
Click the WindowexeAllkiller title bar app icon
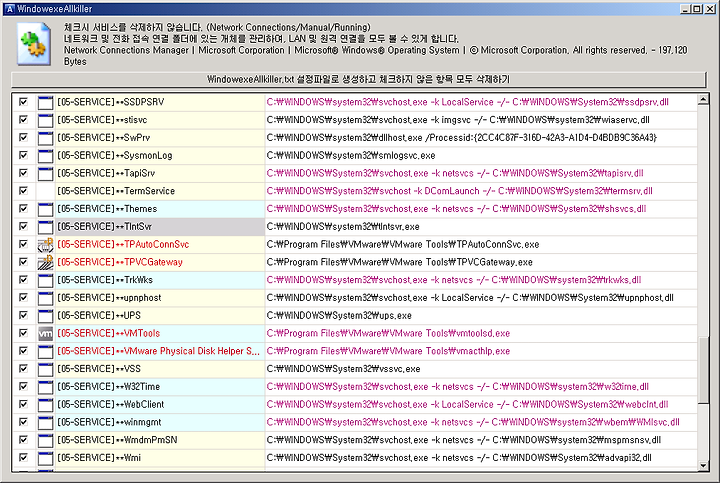pyautogui.click(x=9, y=9)
